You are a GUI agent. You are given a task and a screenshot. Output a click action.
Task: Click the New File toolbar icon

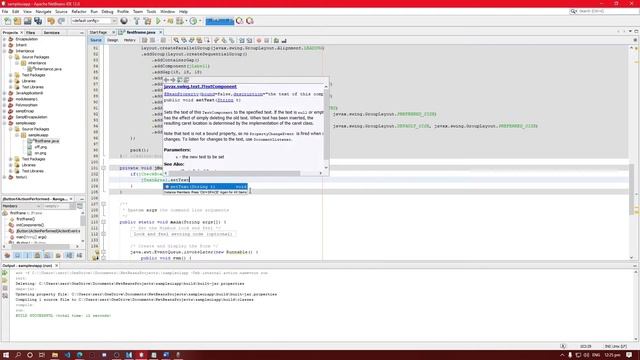(7, 21)
